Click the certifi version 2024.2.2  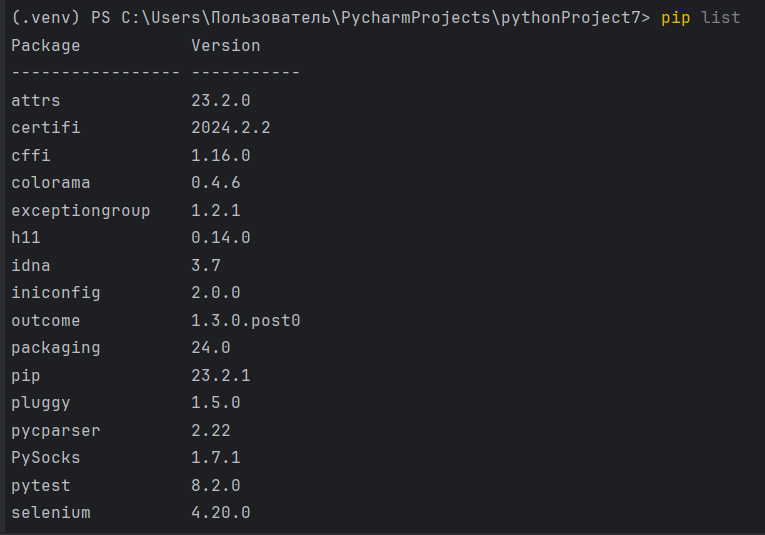[230, 128]
